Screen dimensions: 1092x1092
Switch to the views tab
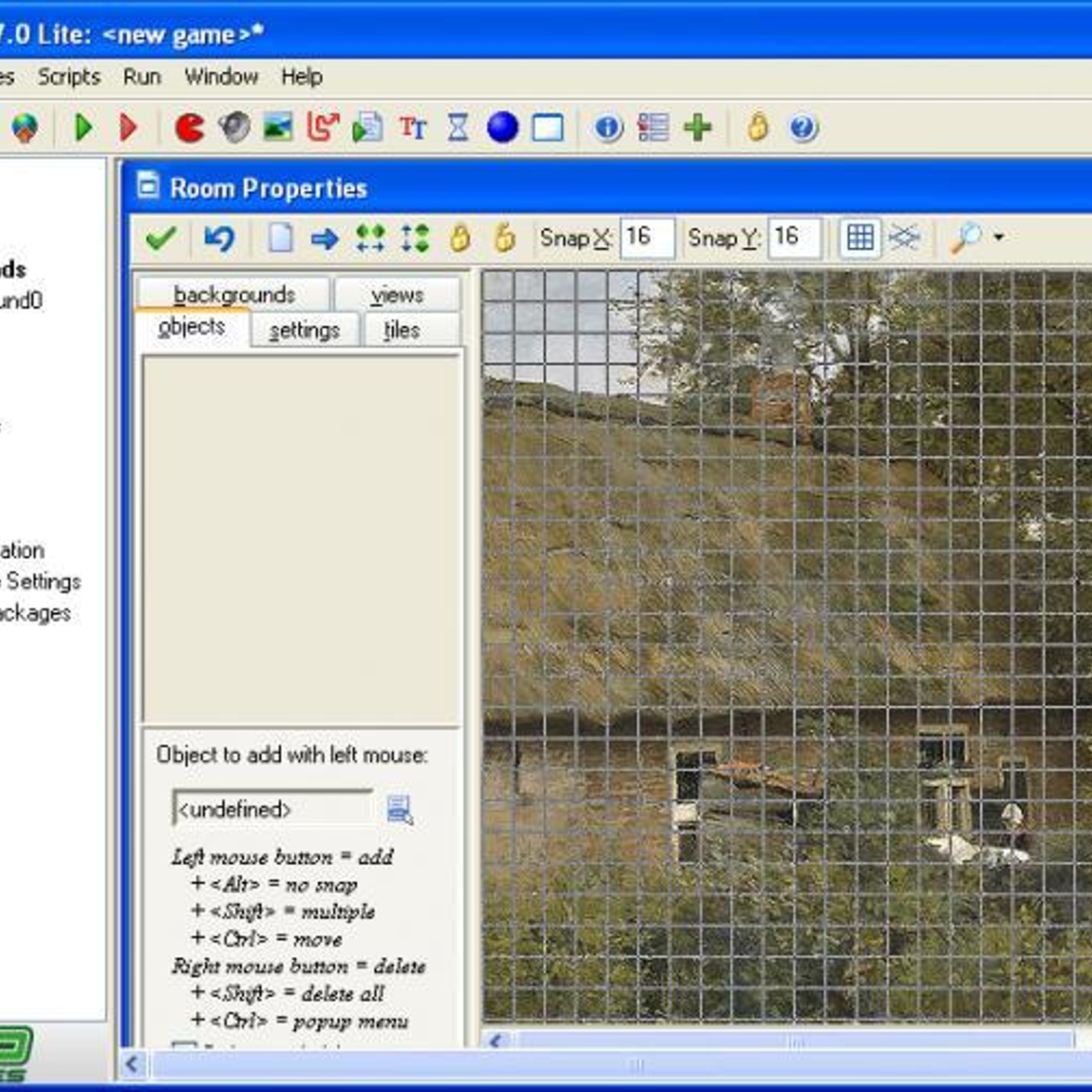(x=397, y=295)
